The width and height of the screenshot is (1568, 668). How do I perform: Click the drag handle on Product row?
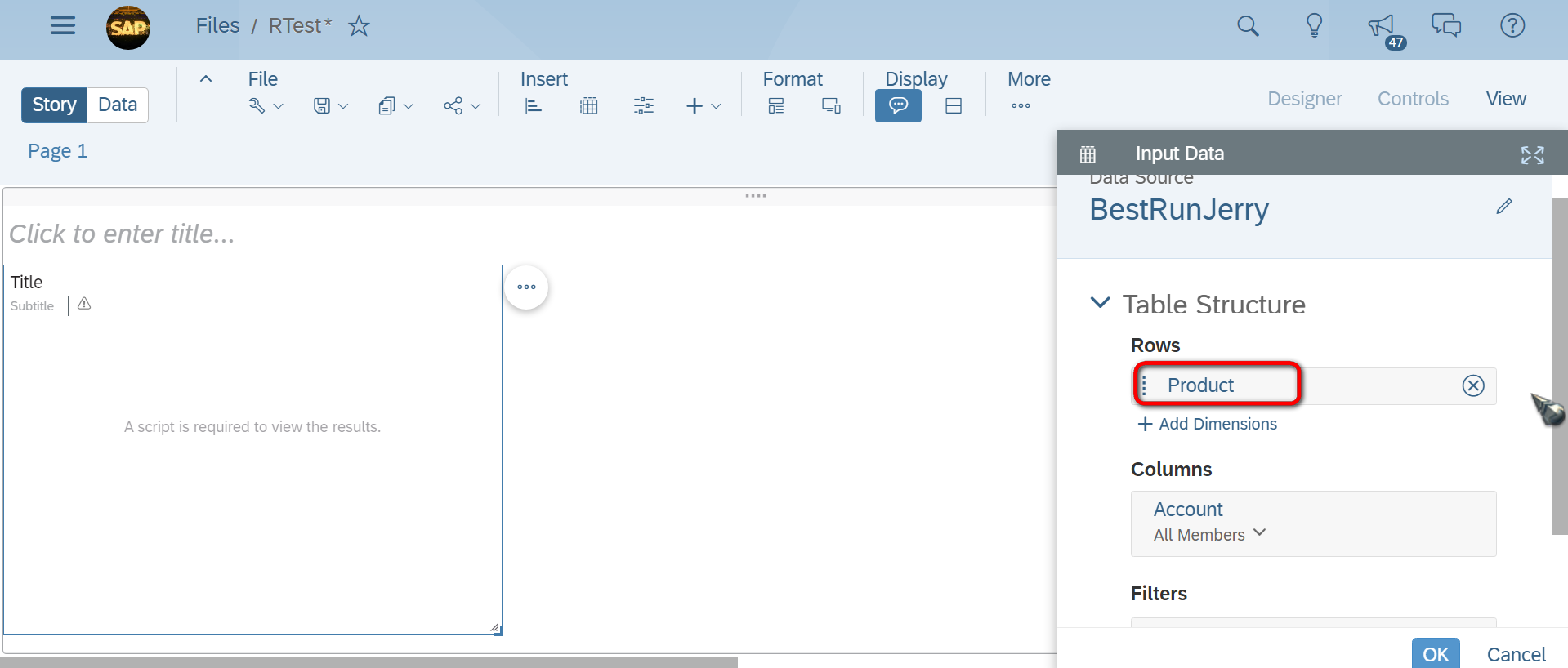[x=1144, y=385]
